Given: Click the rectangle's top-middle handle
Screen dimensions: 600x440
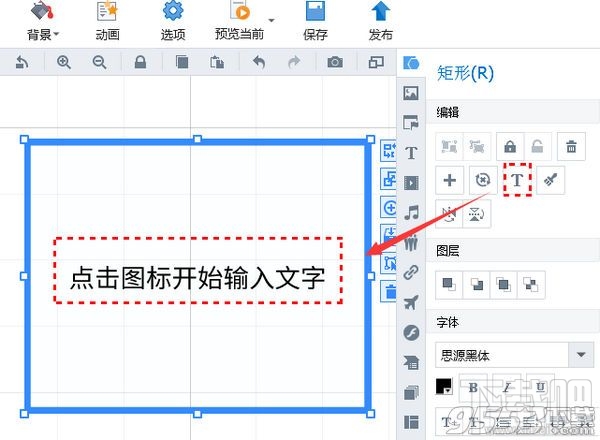Looking at the screenshot, I should click(197, 139).
